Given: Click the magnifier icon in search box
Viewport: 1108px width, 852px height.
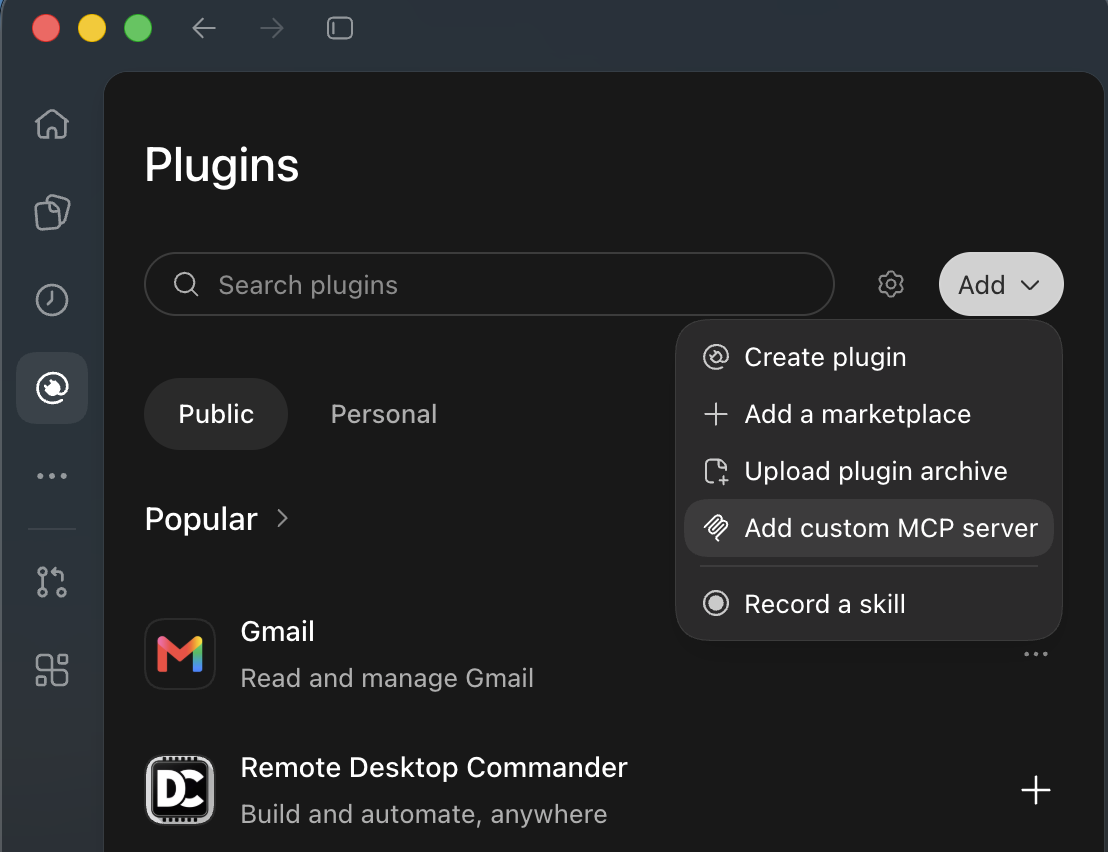Looking at the screenshot, I should [186, 284].
